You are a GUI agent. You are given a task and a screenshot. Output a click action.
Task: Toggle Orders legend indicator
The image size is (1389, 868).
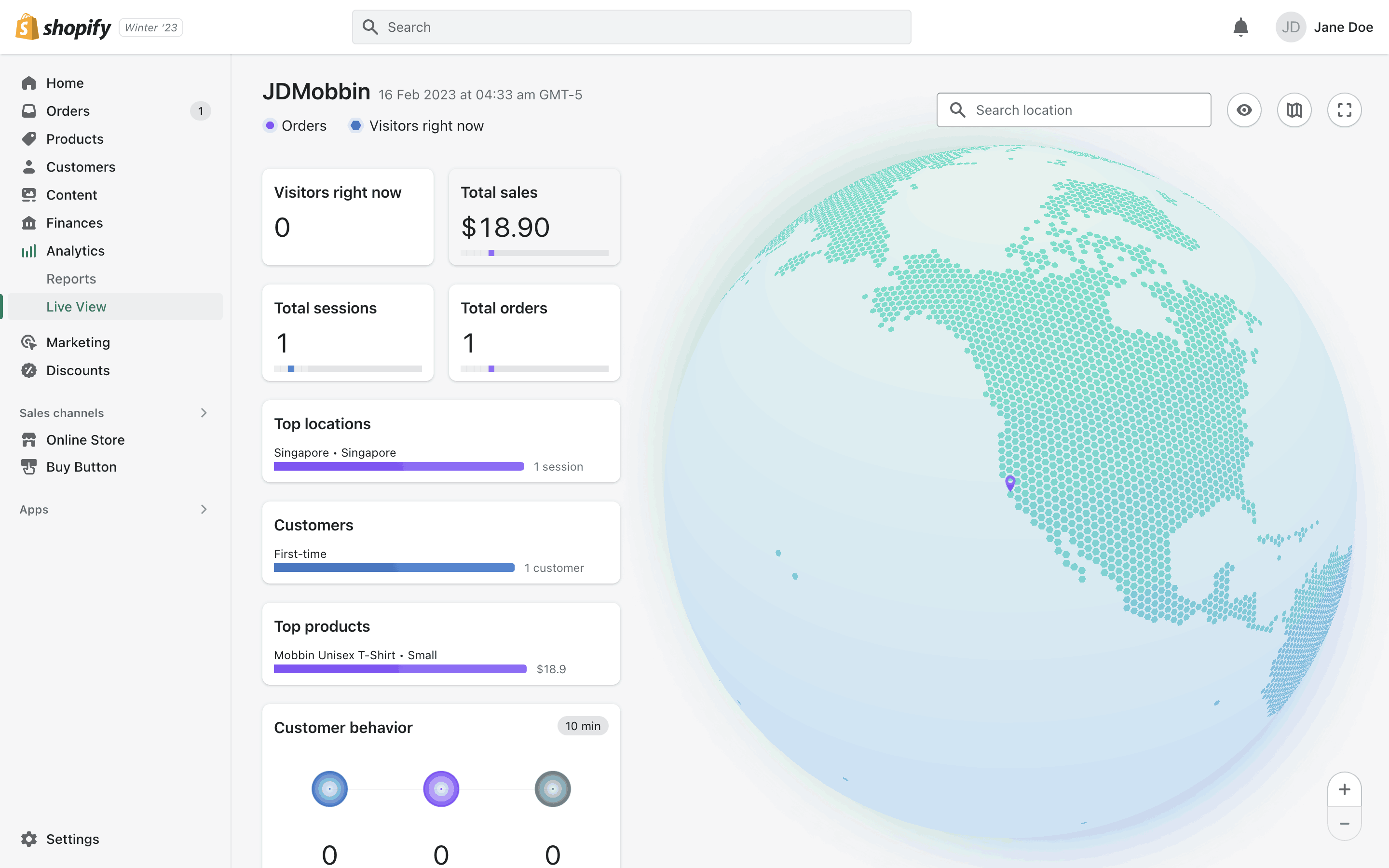tap(270, 125)
